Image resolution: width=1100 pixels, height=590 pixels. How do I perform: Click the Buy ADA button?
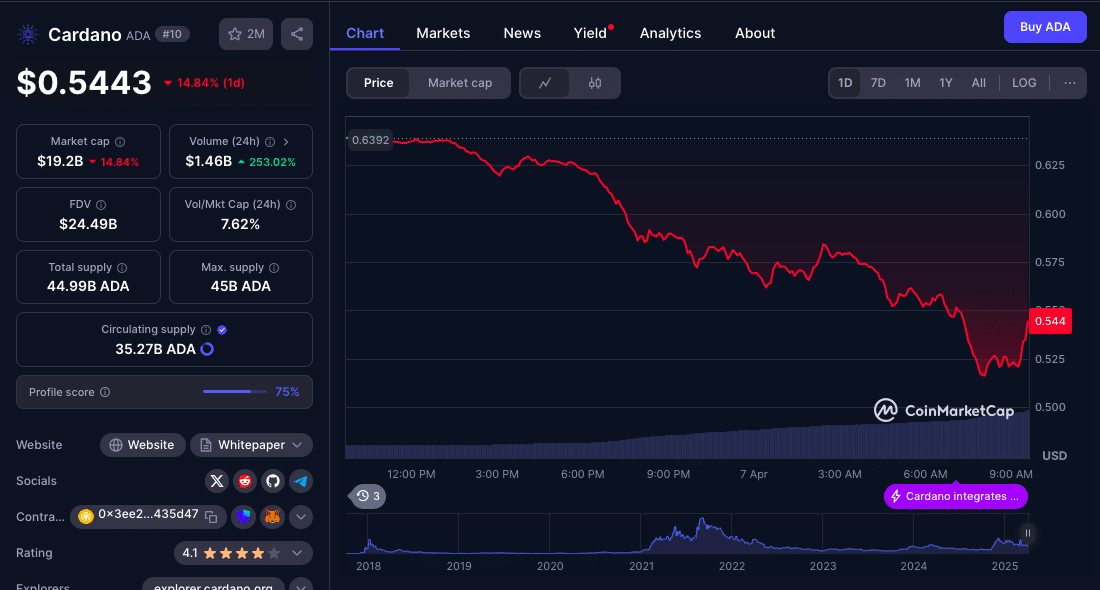coord(1045,27)
